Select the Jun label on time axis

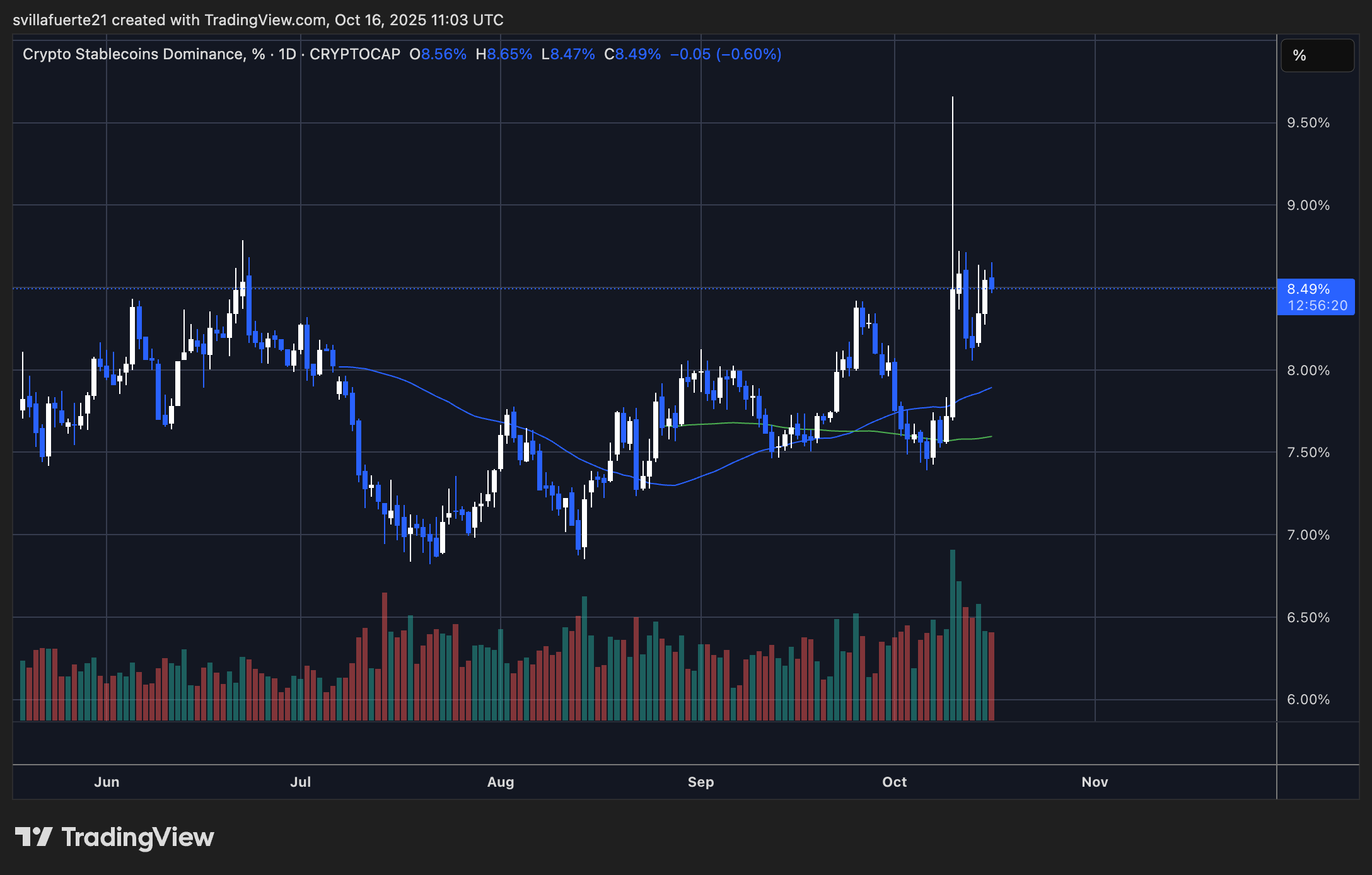107,782
